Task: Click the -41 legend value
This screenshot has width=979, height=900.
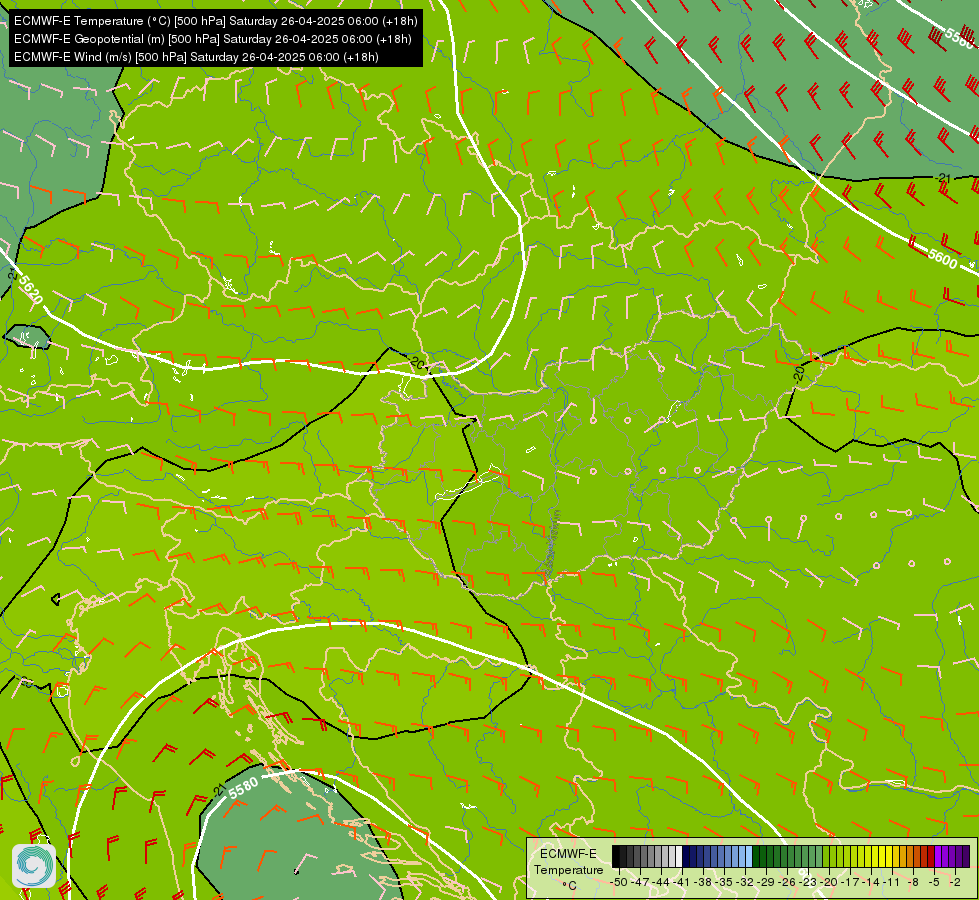Action: (682, 883)
